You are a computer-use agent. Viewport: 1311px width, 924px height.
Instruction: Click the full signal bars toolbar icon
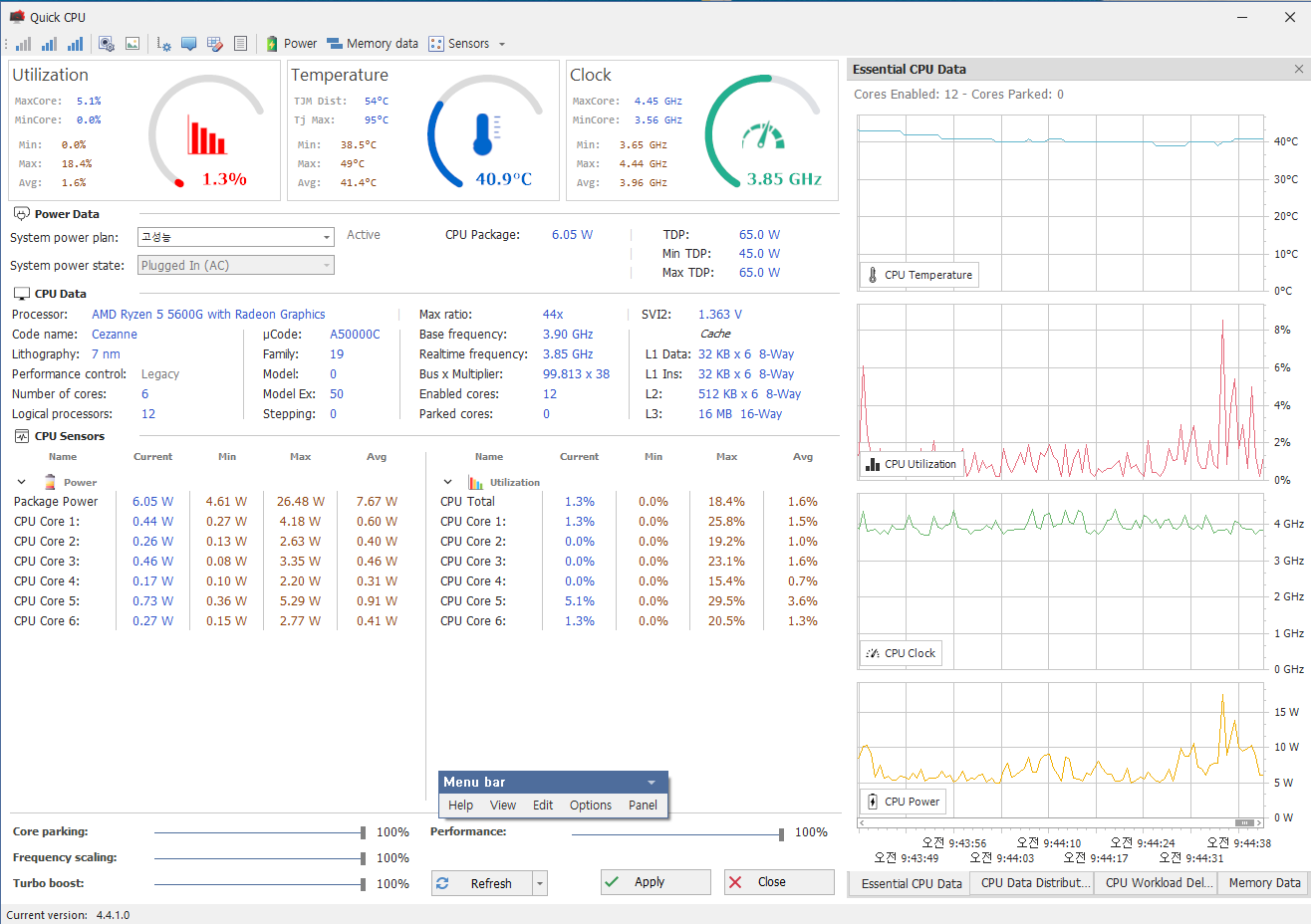[75, 44]
